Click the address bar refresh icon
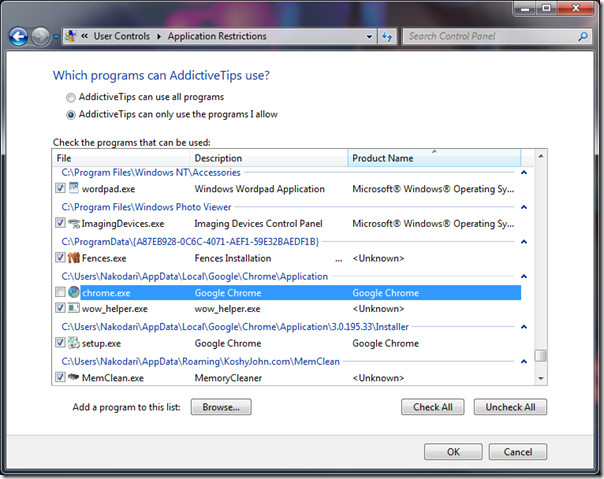Viewport: 604px width, 479px height. (387, 37)
